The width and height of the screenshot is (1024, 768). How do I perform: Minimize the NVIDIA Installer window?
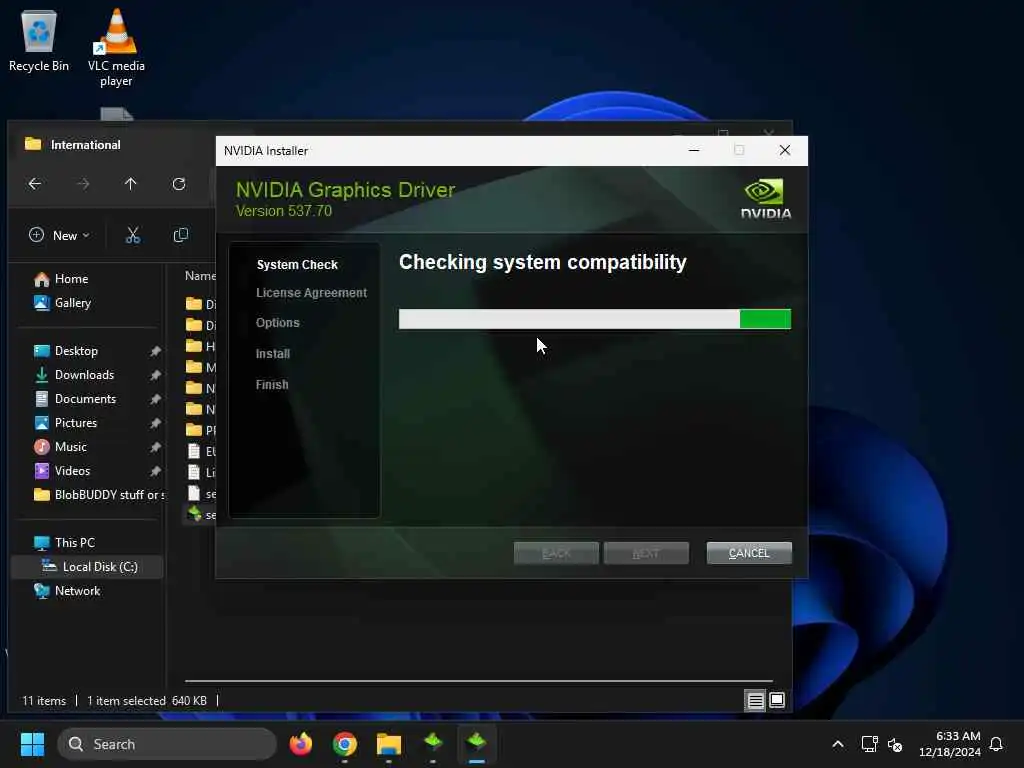click(694, 150)
